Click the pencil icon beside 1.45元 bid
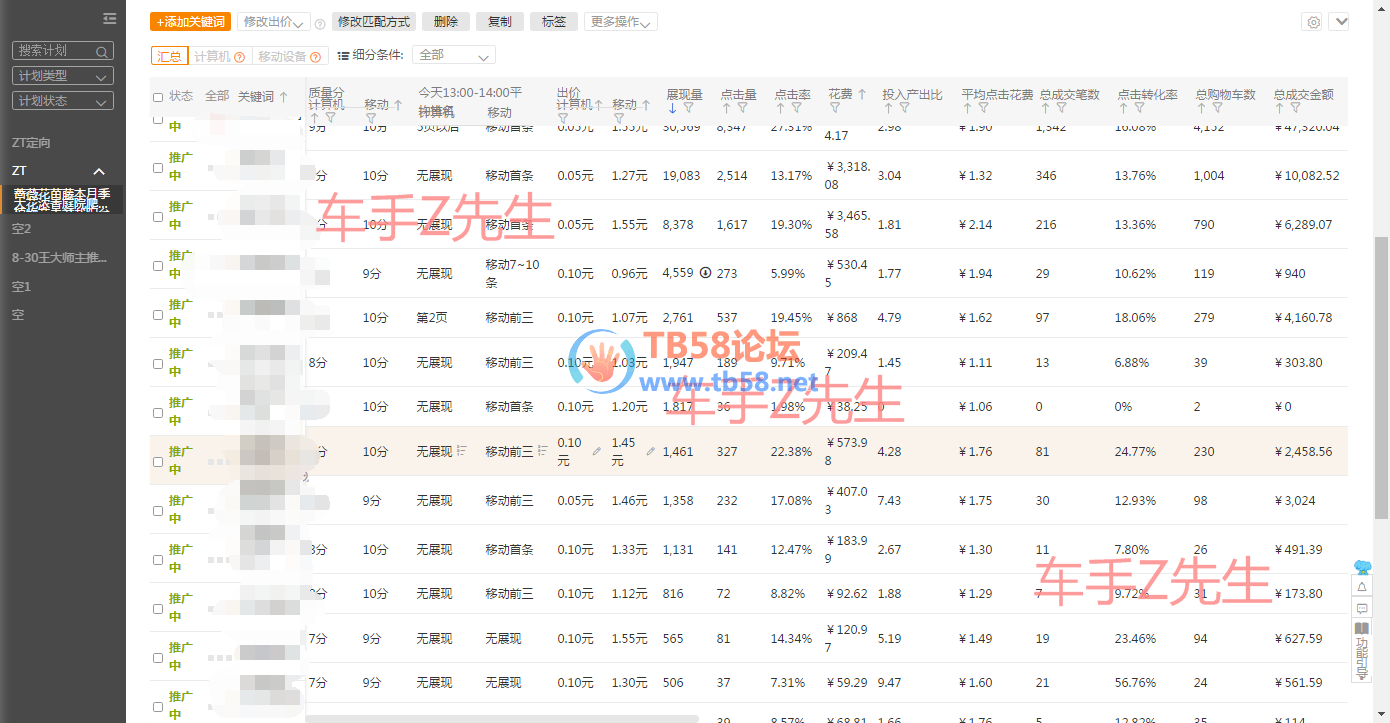 pos(651,452)
